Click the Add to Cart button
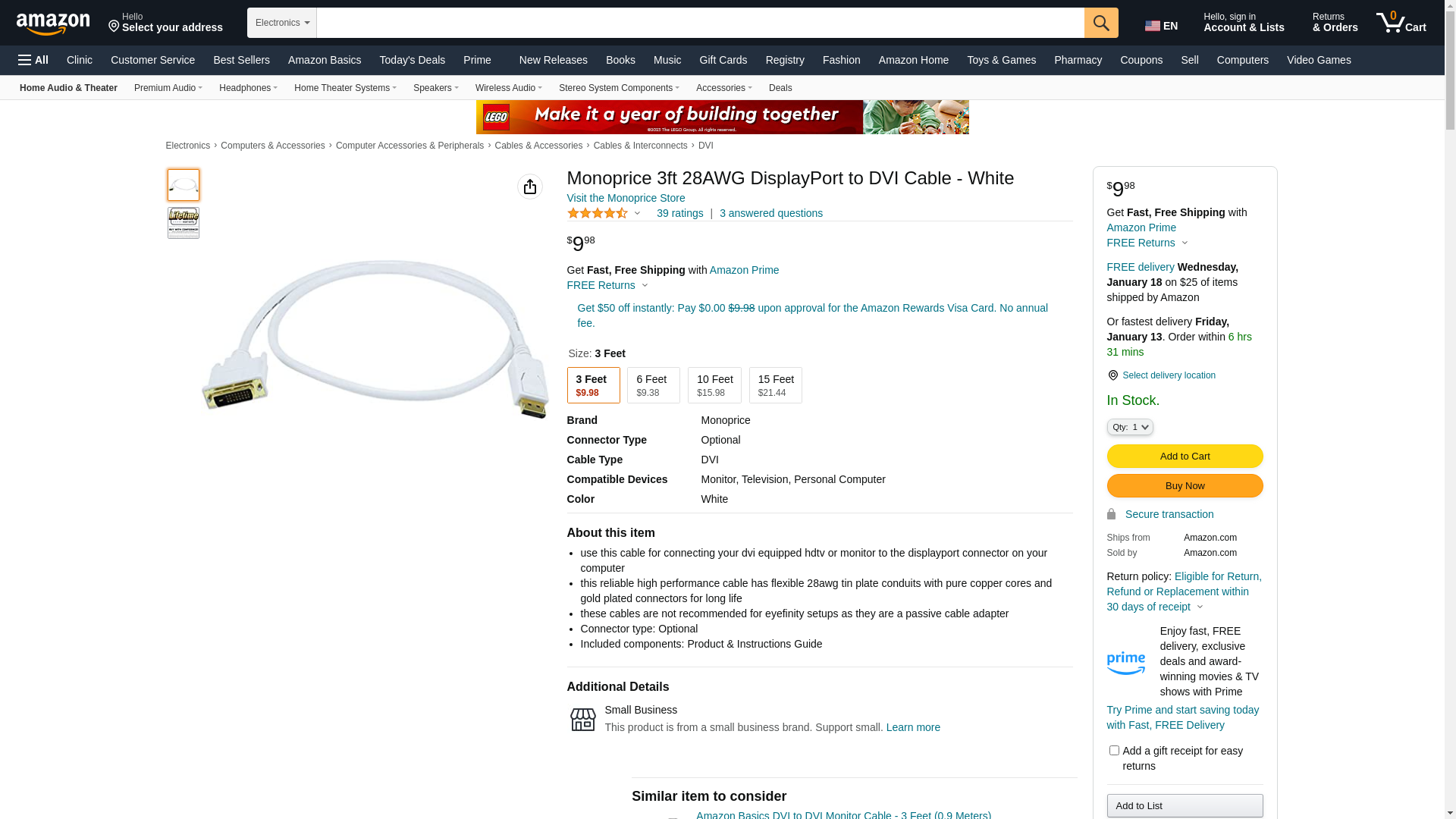This screenshot has height=819, width=1456. (x=1185, y=457)
